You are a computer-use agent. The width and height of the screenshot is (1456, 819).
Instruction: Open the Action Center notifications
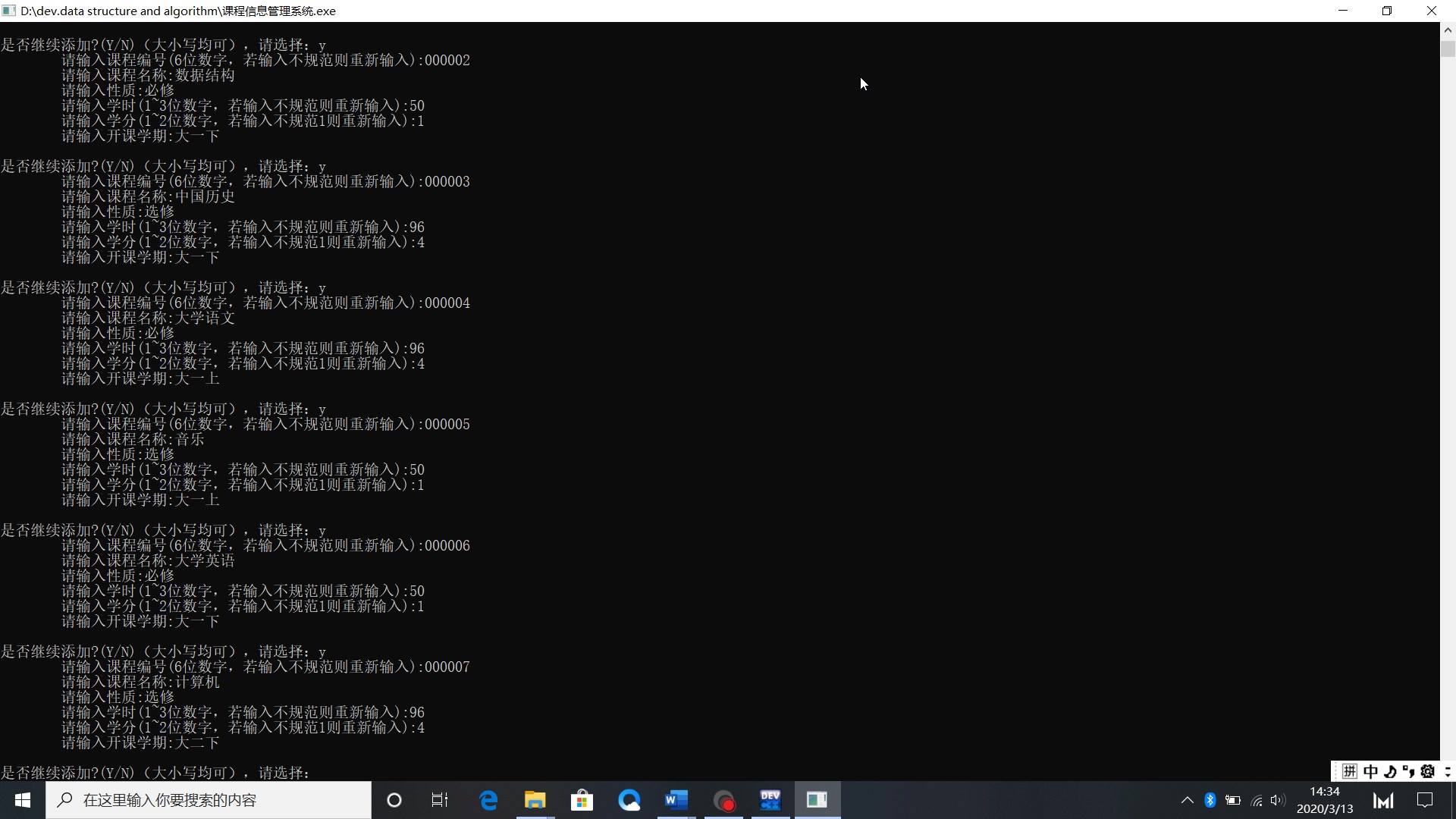(x=1425, y=800)
